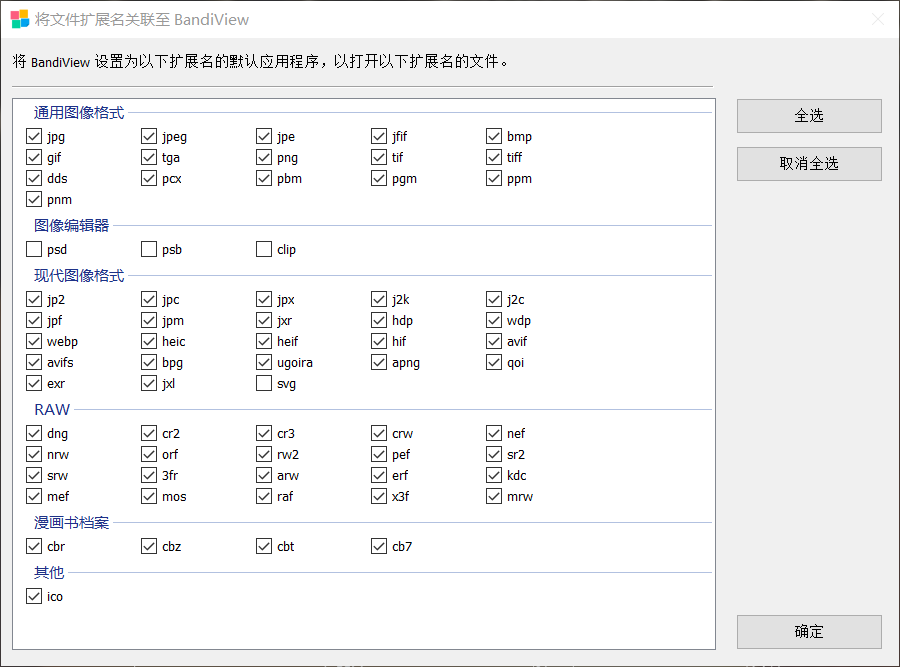Toggle the dds checkbox
Viewport: 900px width, 667px height.
click(34, 179)
